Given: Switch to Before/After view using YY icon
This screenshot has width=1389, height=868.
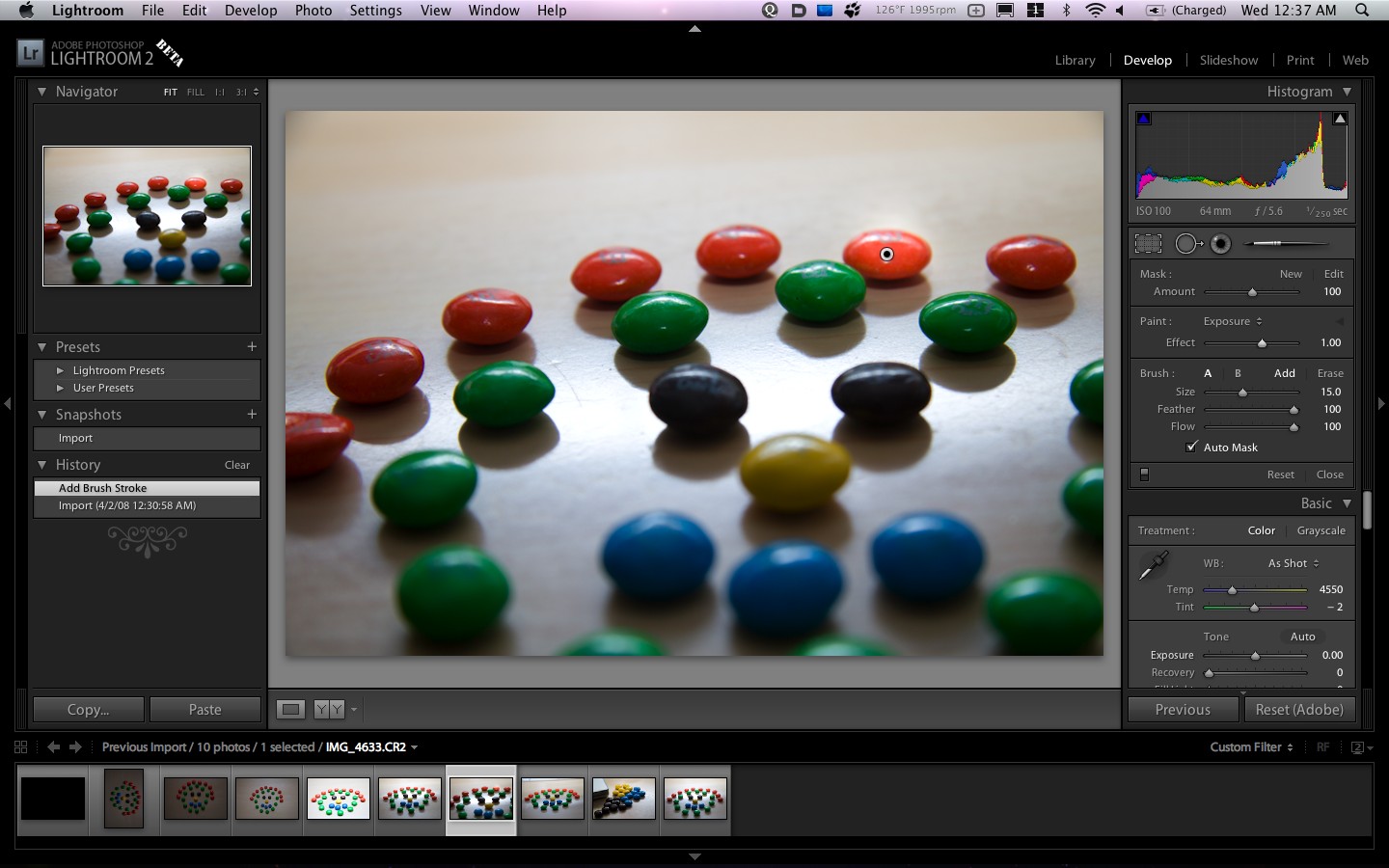Looking at the screenshot, I should point(329,709).
